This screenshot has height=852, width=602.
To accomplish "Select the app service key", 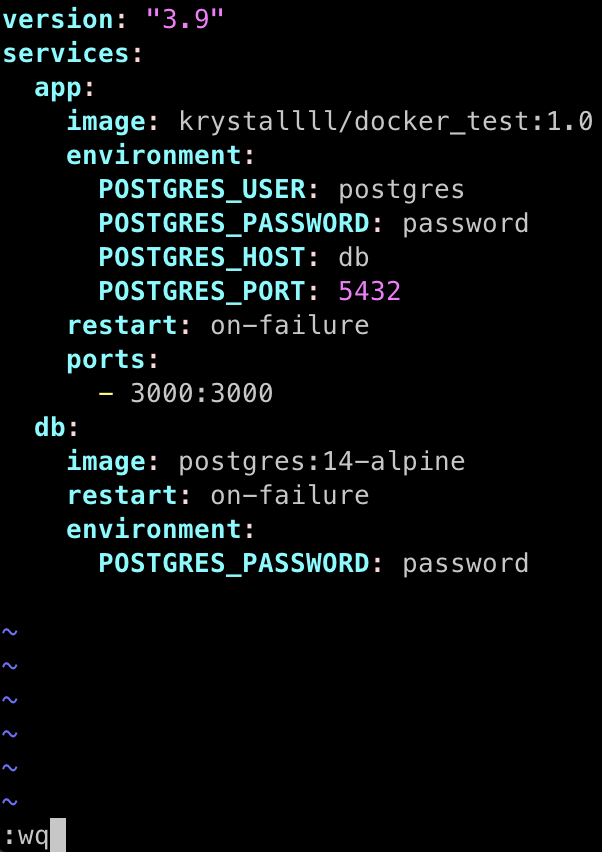I will click(x=58, y=88).
